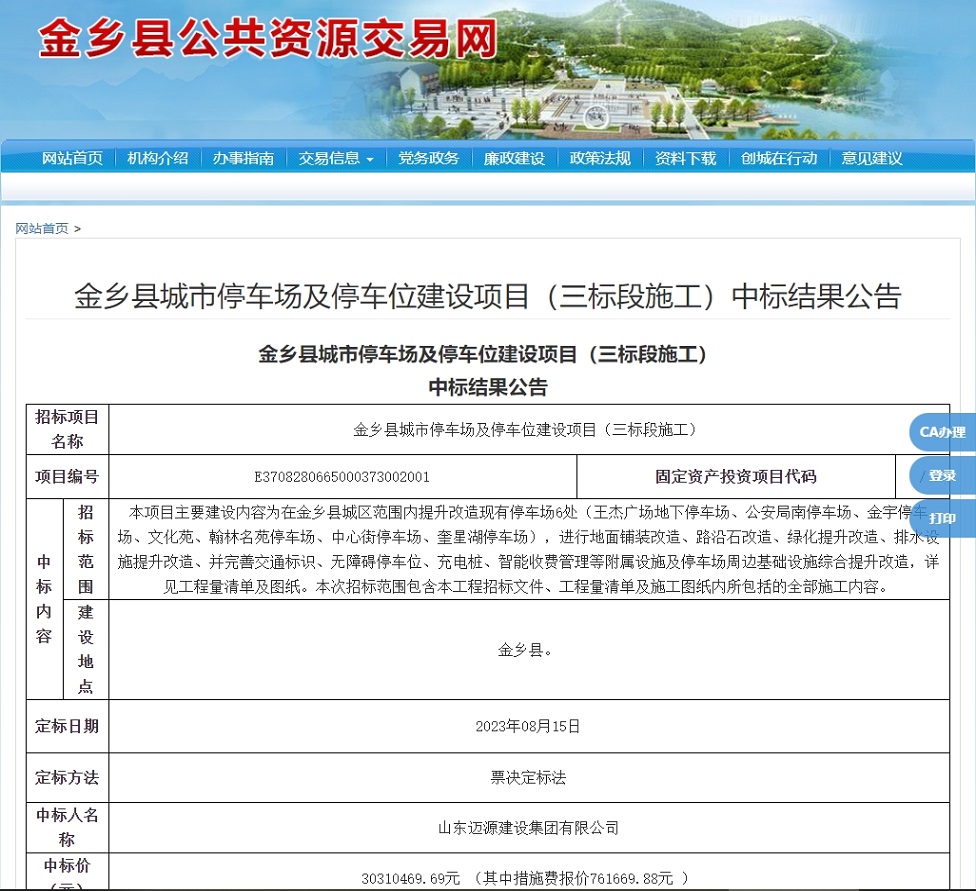The width and height of the screenshot is (976, 891).
Task: Click the project number E3708280665000373002001
Action: tap(342, 477)
